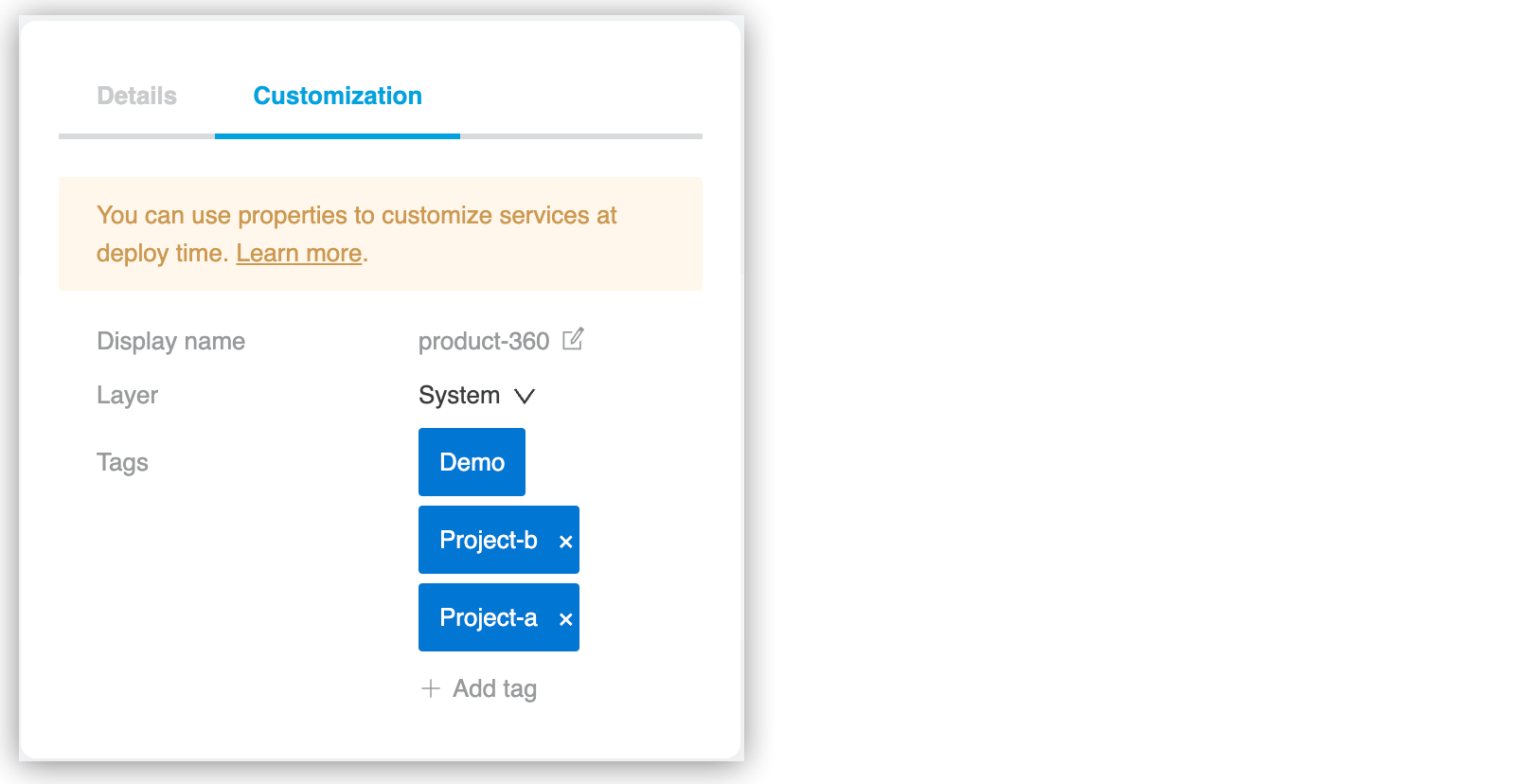This screenshot has width=1532, height=784.
Task: Remove the Project-a tag using its x icon
Action: pos(565,617)
